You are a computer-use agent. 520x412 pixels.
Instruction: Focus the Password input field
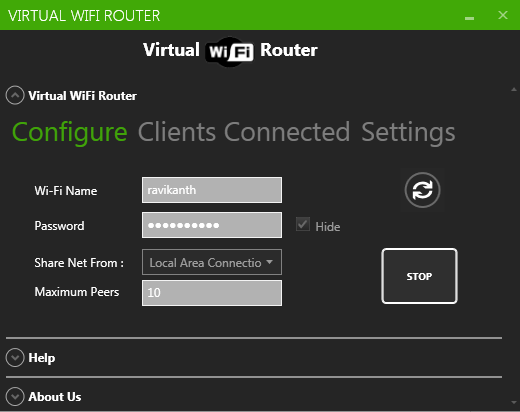click(212, 225)
